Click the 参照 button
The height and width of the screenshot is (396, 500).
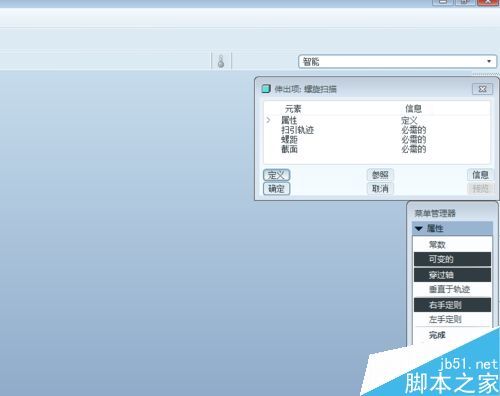point(380,175)
